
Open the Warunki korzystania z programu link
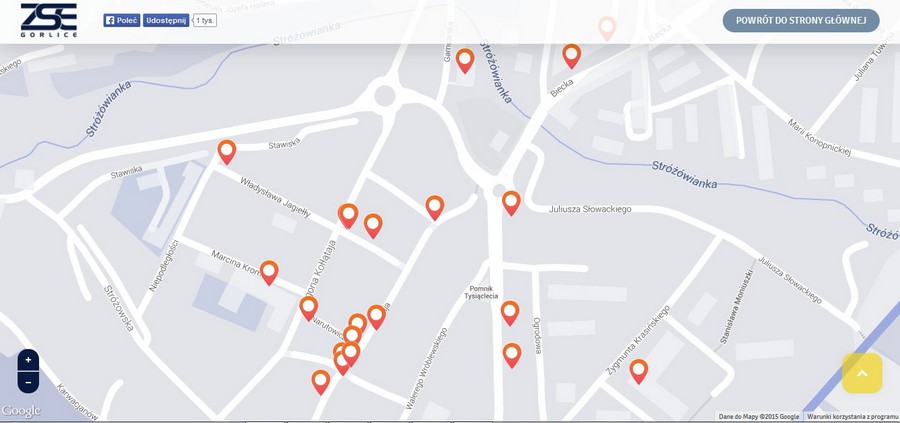point(852,417)
